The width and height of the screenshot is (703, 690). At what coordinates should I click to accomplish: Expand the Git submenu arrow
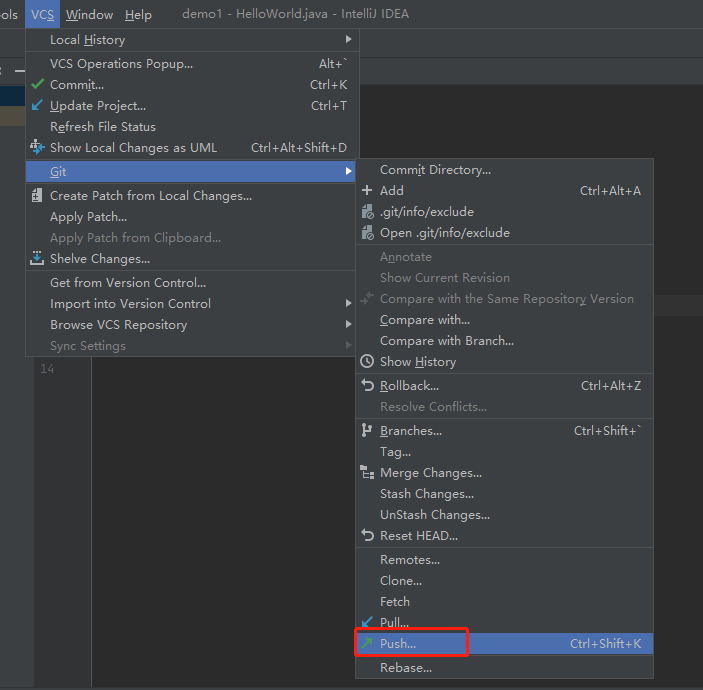point(348,171)
